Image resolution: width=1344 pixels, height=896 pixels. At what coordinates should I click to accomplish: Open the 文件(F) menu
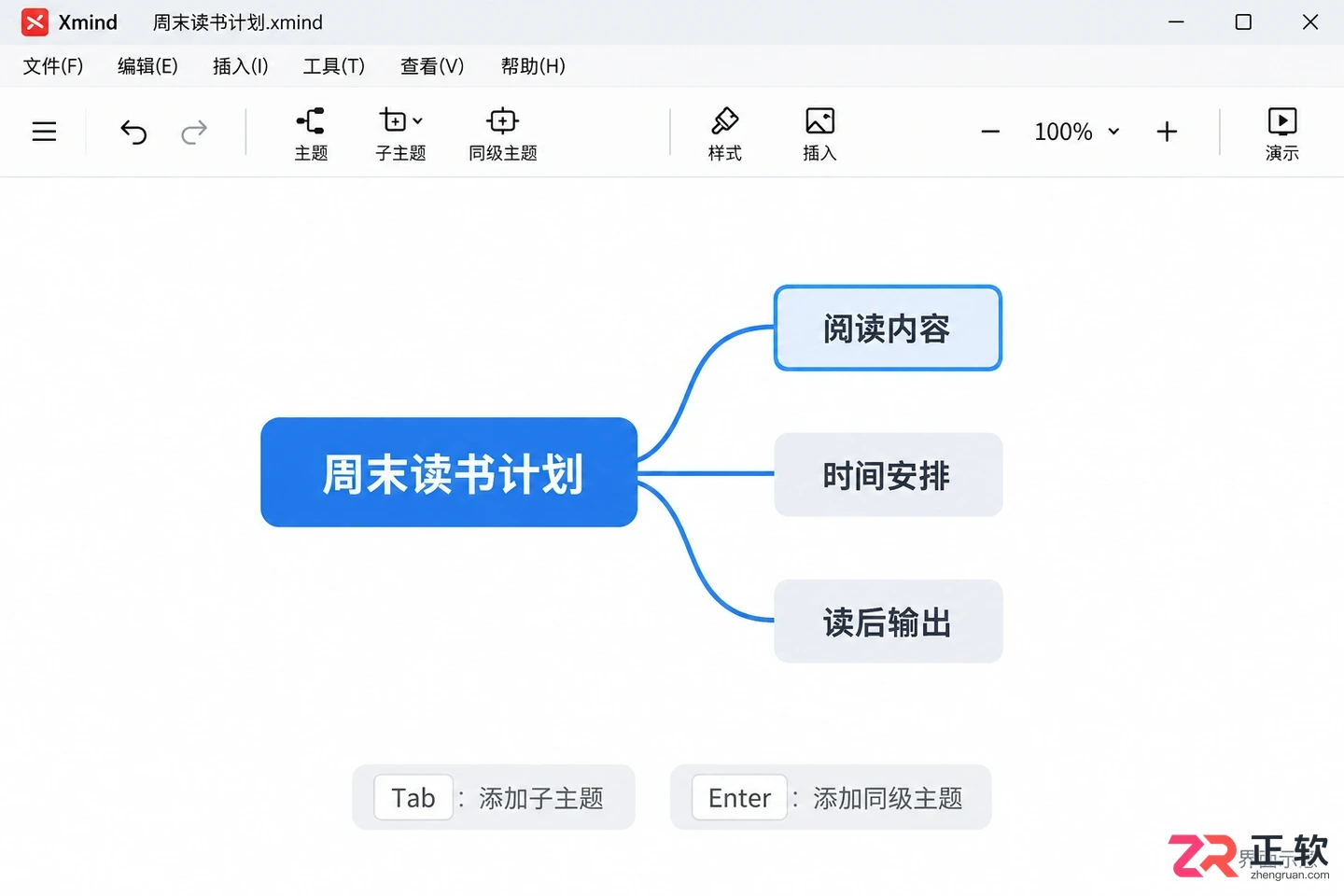pyautogui.click(x=53, y=66)
